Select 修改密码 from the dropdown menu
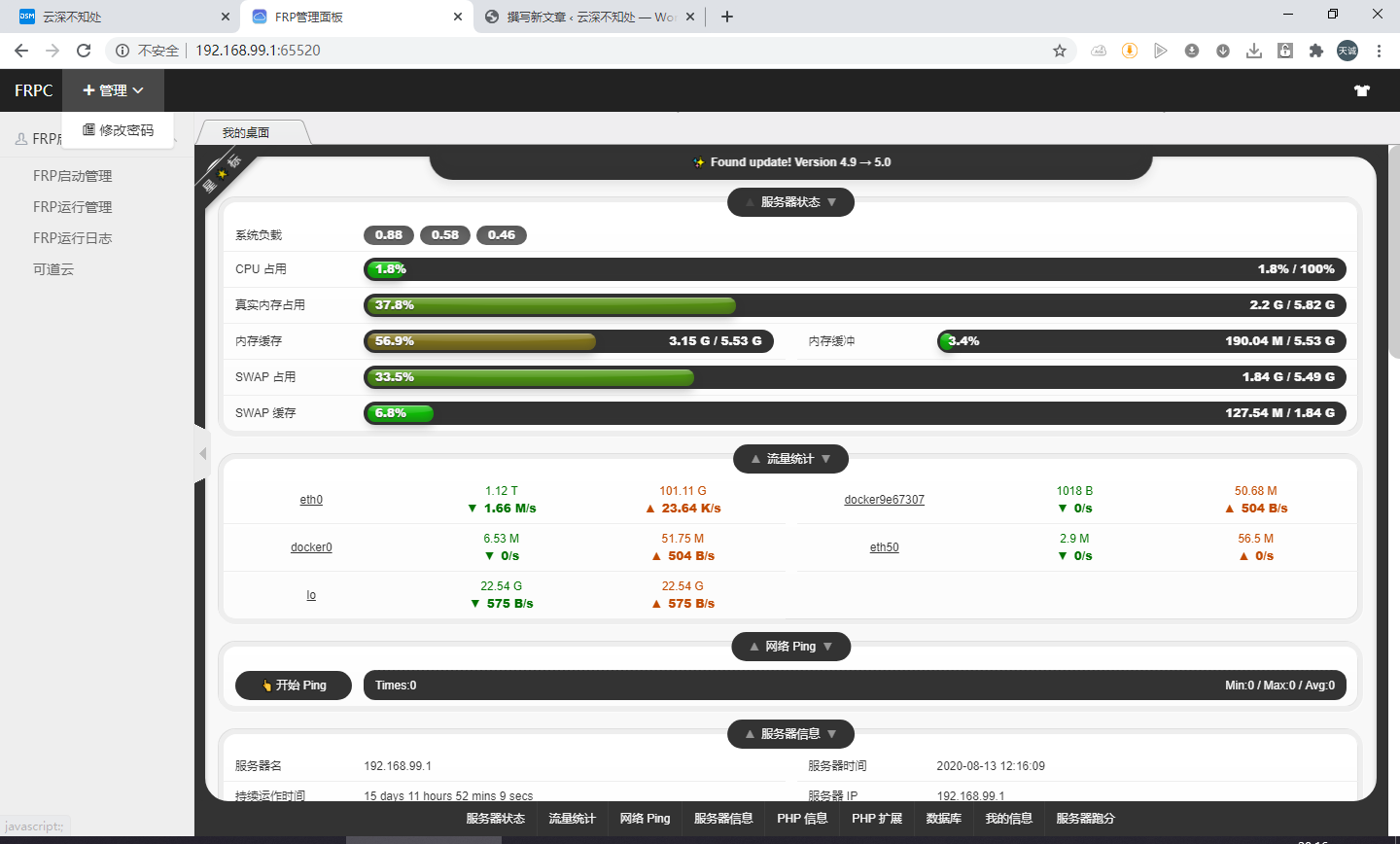 (118, 130)
